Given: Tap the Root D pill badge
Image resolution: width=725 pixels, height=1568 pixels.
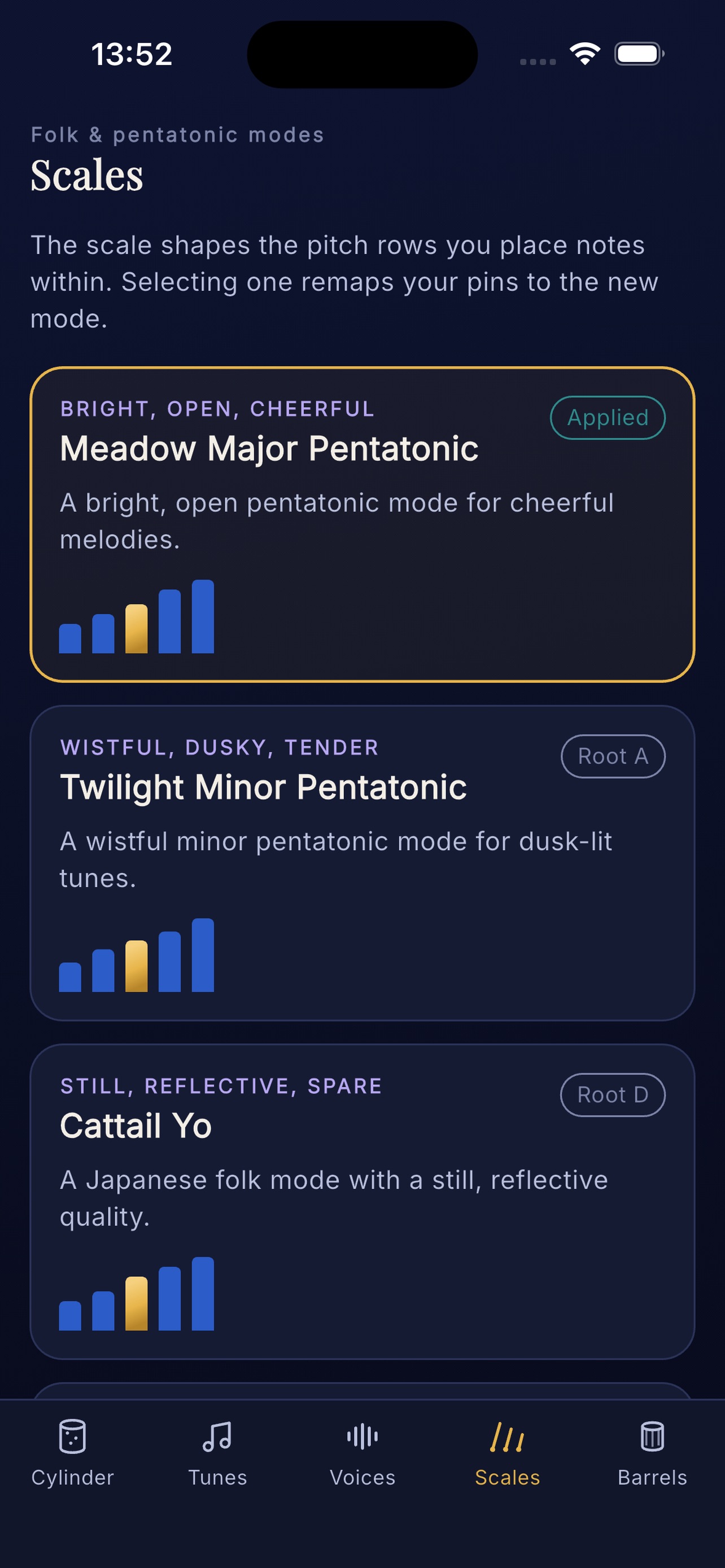Looking at the screenshot, I should pos(613,1094).
